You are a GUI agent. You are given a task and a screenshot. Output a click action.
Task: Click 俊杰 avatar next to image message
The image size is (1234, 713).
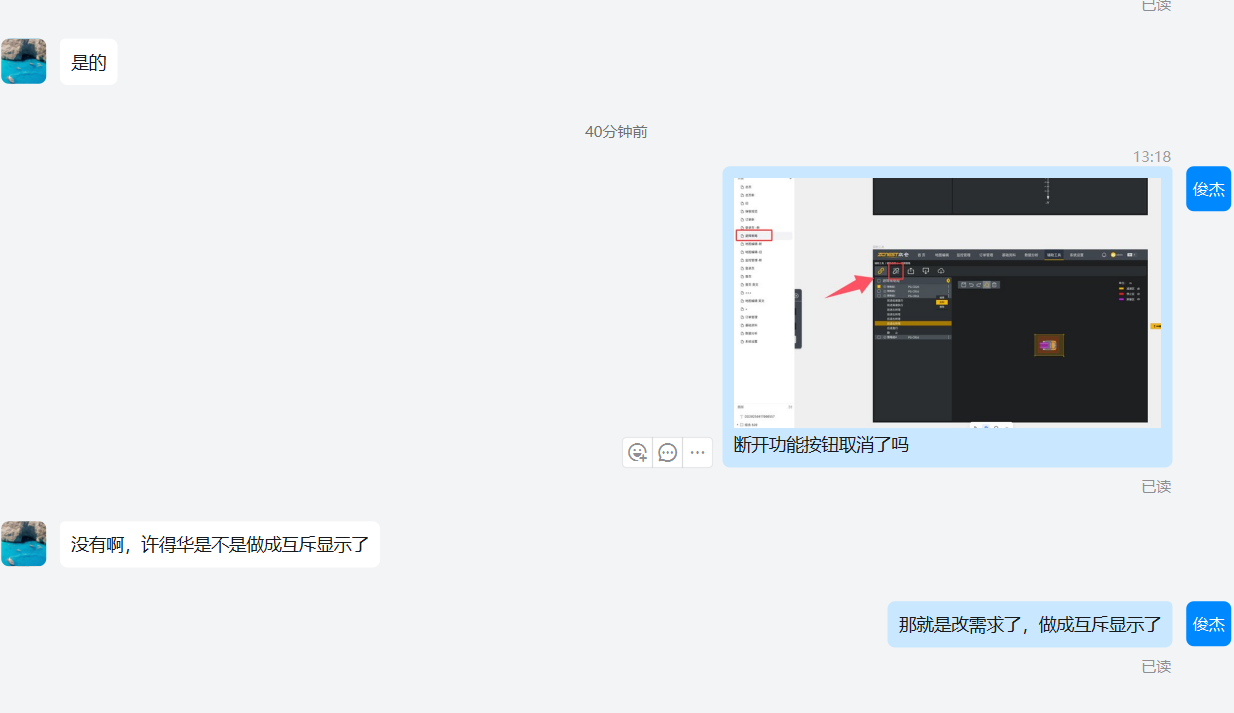click(1208, 188)
